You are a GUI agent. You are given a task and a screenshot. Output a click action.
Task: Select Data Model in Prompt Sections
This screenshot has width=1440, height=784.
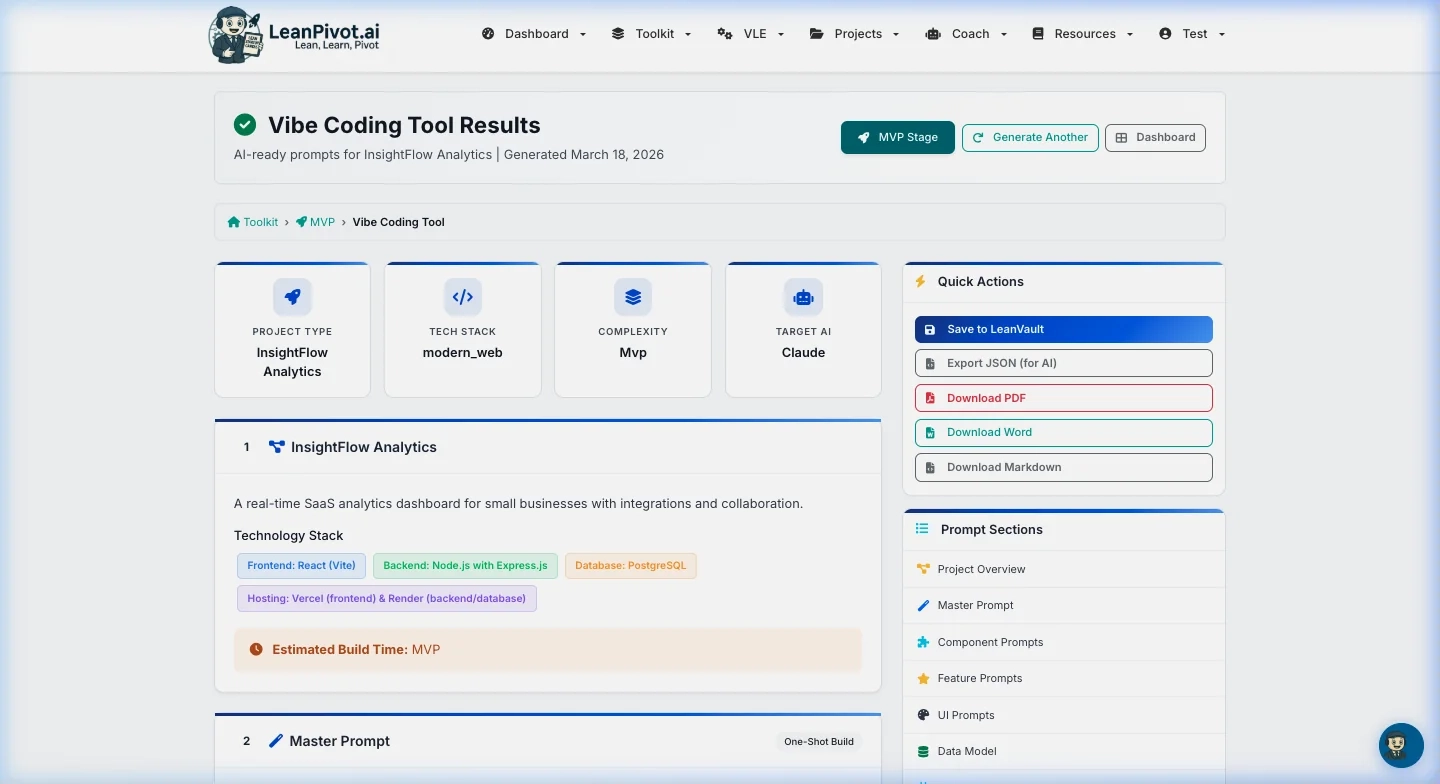[966, 751]
